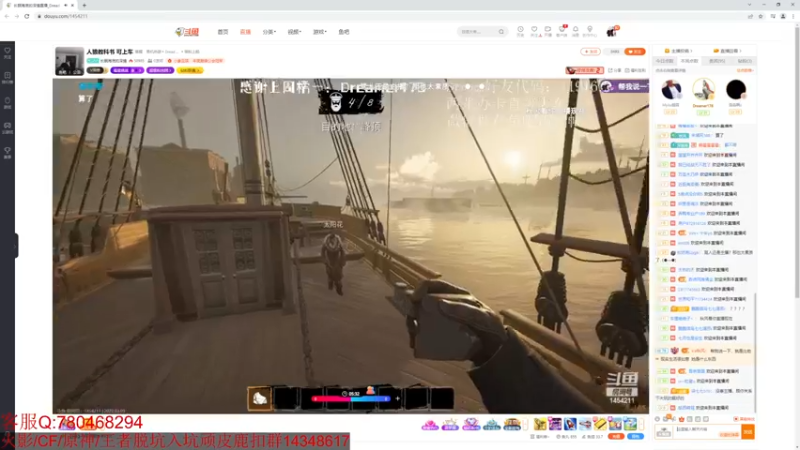Open the start-streaming camera icon
This screenshot has height=450, width=800.
[x=548, y=31]
